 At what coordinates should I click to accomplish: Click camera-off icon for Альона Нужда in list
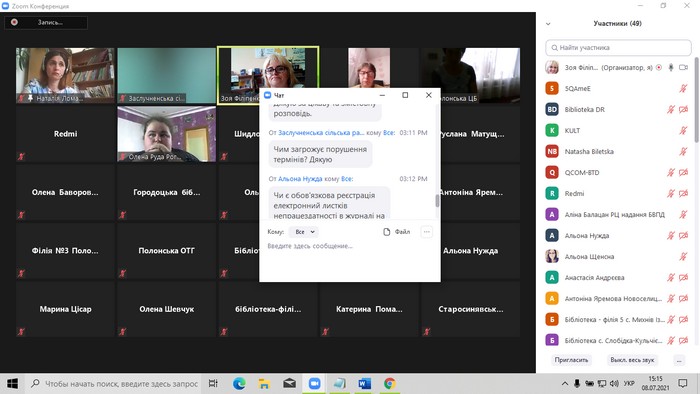click(683, 235)
